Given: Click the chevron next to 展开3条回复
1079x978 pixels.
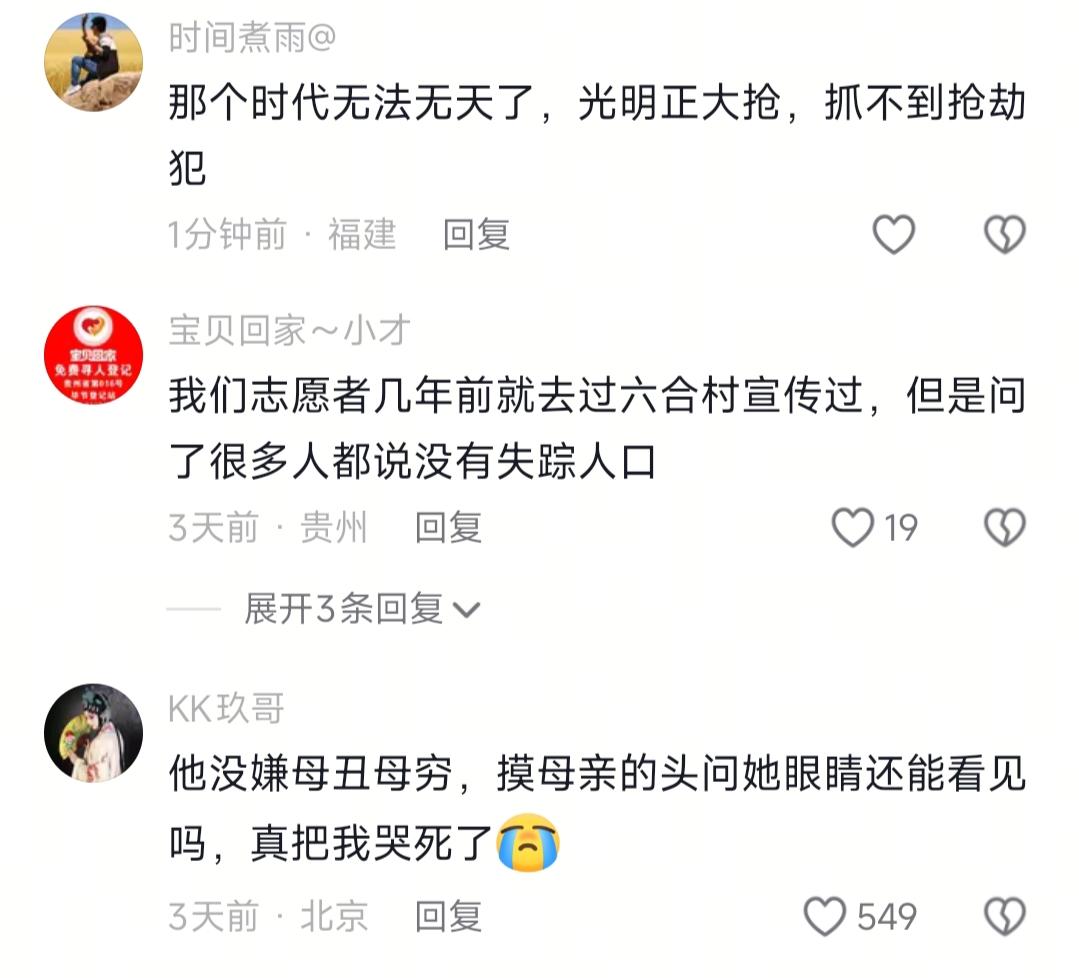Looking at the screenshot, I should click(x=467, y=610).
